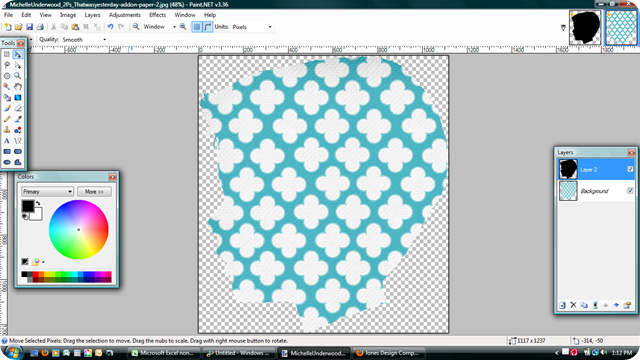The height and width of the screenshot is (360, 640).
Task: Delete layer with the X button
Action: click(x=573, y=305)
